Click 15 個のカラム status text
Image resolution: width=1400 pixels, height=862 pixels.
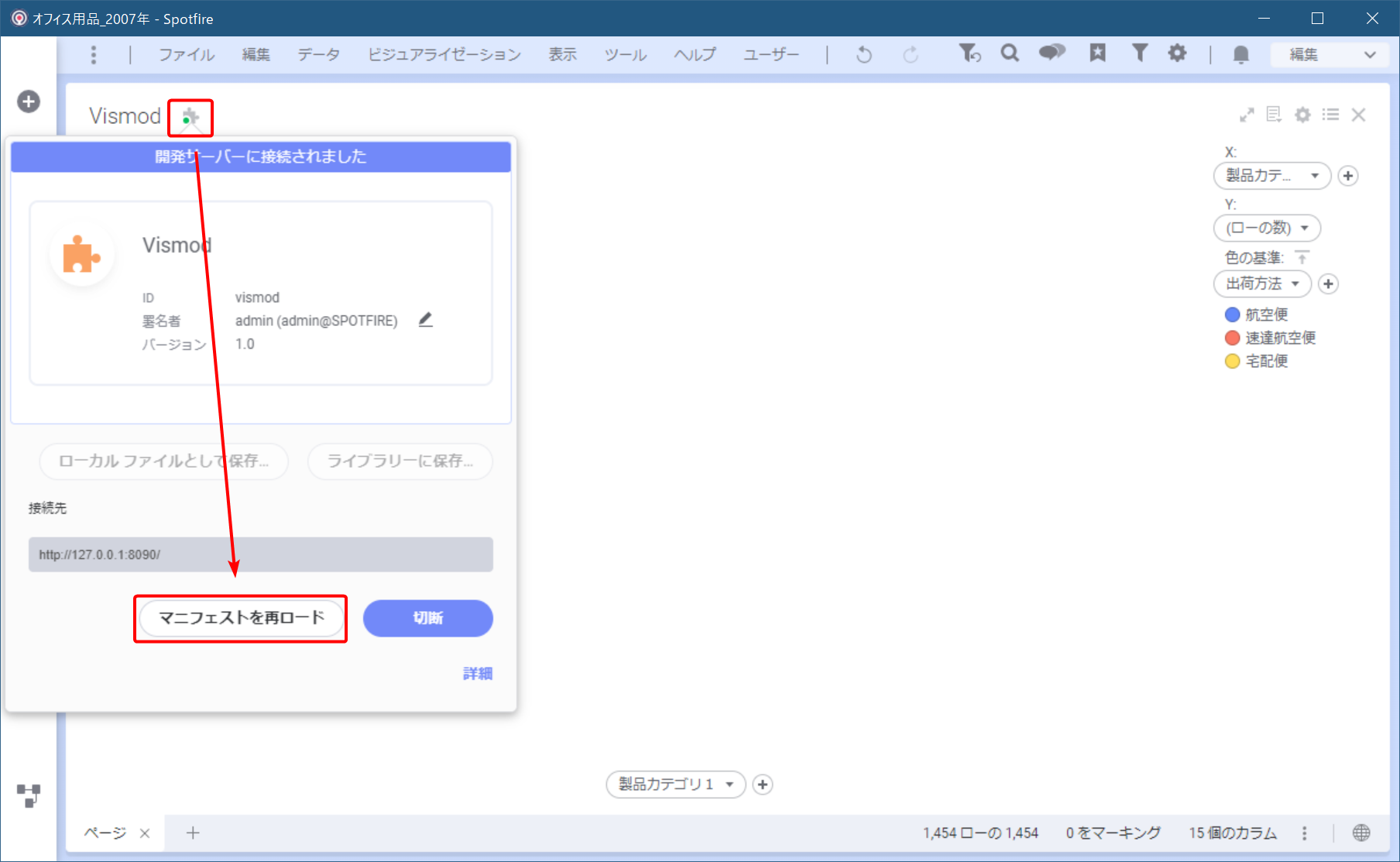(1233, 833)
